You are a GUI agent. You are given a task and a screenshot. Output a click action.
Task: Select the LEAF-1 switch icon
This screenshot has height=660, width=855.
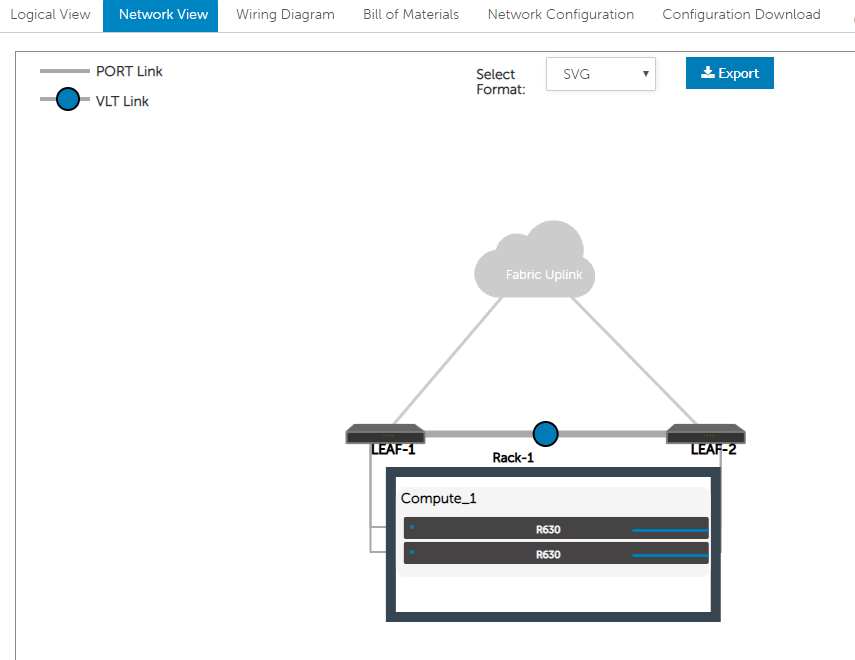pyautogui.click(x=385, y=434)
